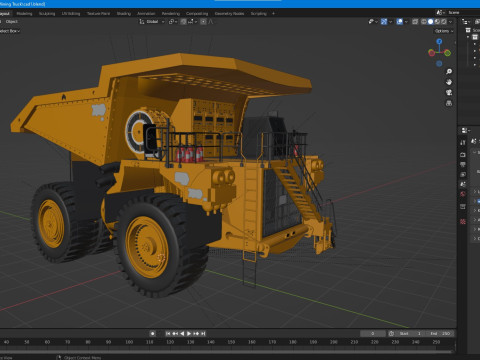Click the current frame number field
480x360 pixels.
click(373, 333)
